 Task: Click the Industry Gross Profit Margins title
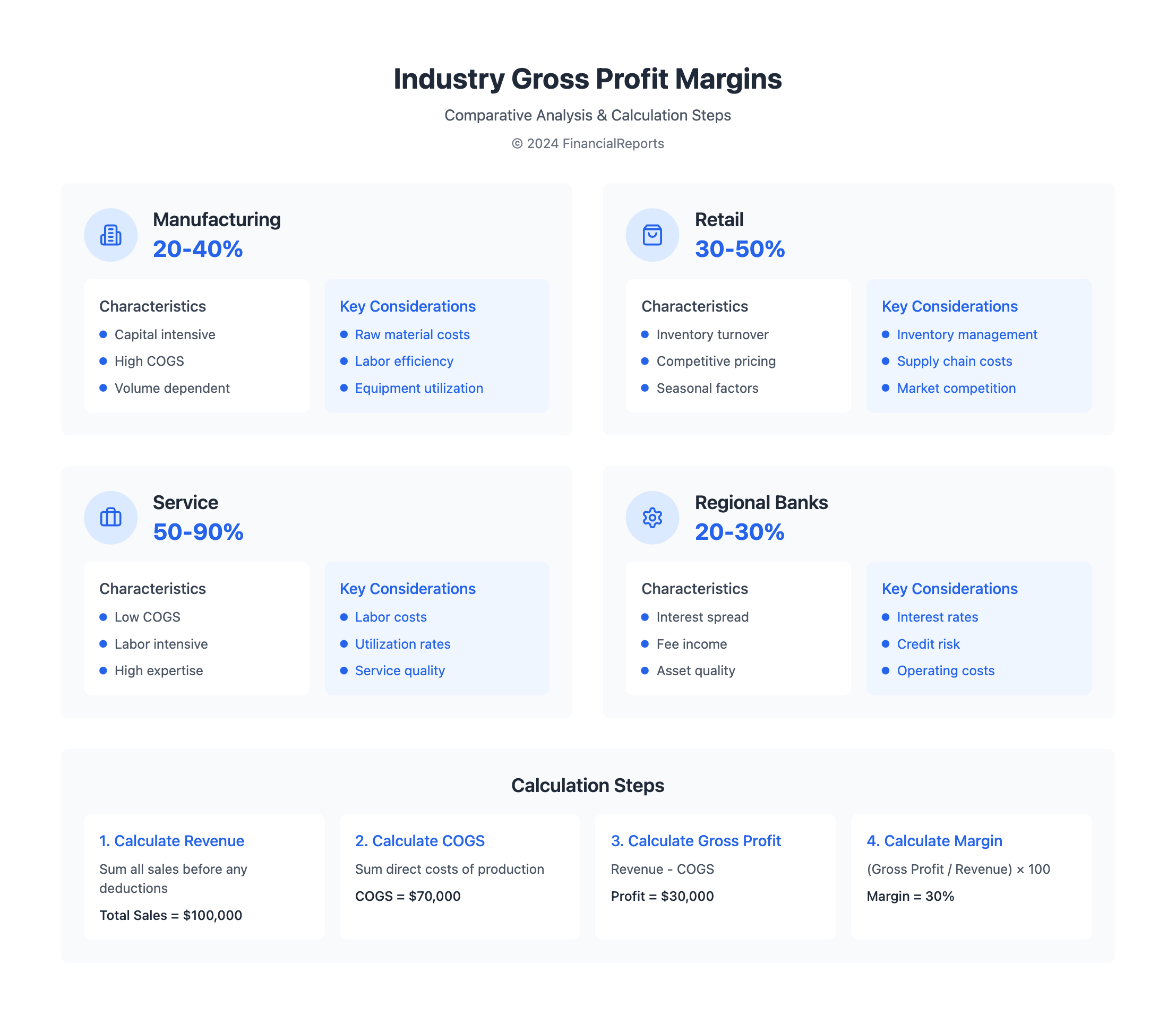[x=587, y=79]
